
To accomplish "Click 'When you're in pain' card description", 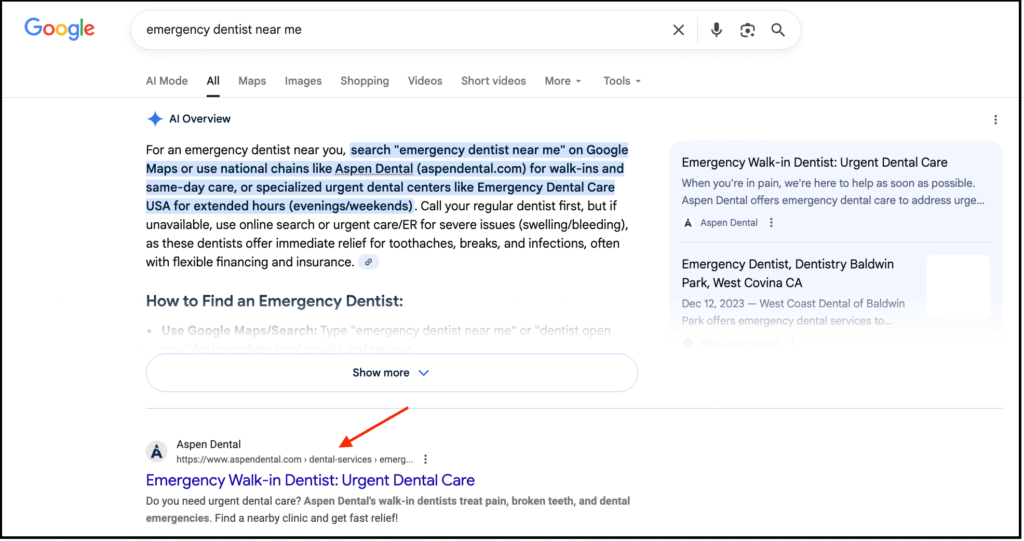I will 833,192.
